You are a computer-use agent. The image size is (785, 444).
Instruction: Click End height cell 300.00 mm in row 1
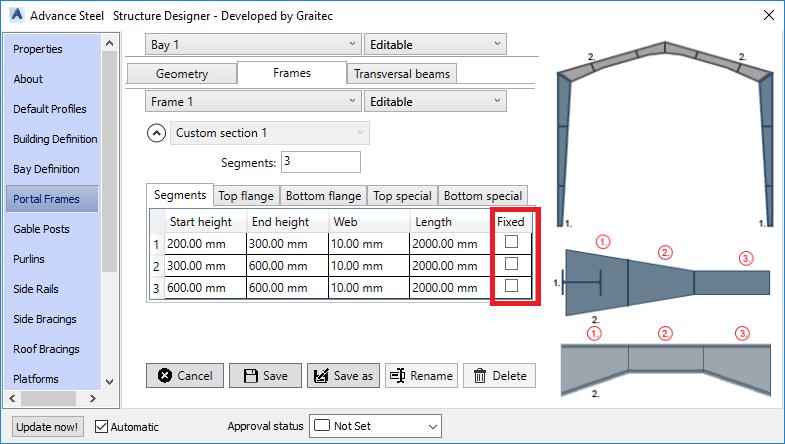287,244
